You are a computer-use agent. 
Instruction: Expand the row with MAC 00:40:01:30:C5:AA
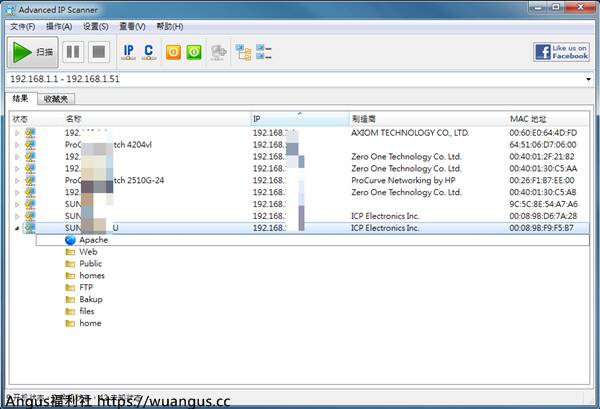point(16,169)
